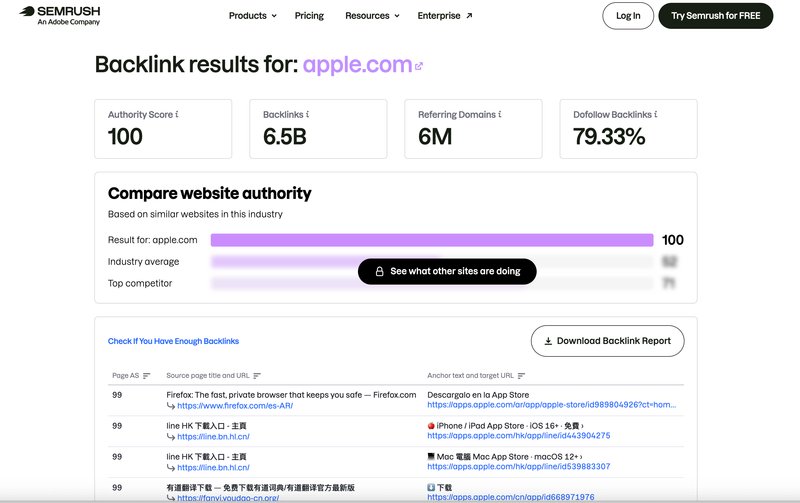
Task: Open apple.com domain link in heading
Action: pos(357,65)
